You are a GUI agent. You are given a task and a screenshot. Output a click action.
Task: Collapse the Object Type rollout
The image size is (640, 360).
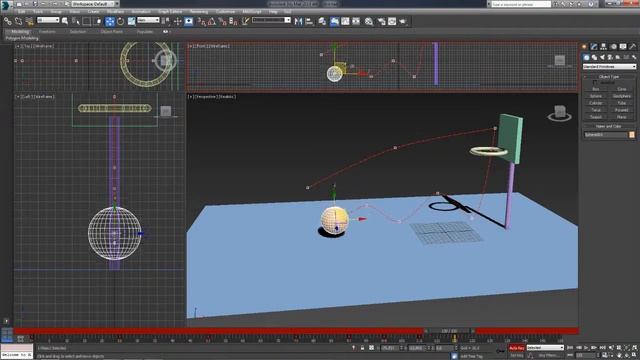[609, 77]
